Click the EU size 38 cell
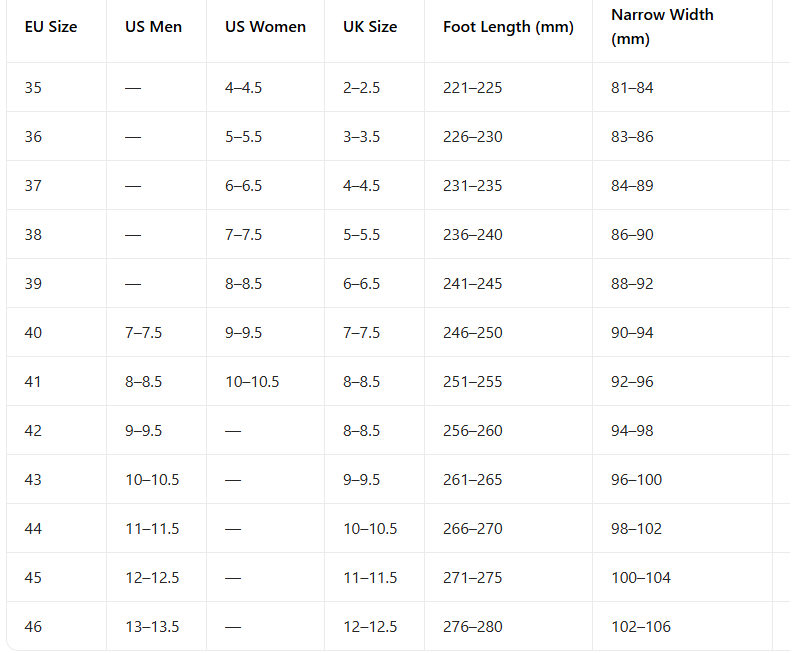The height and width of the screenshot is (653, 793). point(34,235)
